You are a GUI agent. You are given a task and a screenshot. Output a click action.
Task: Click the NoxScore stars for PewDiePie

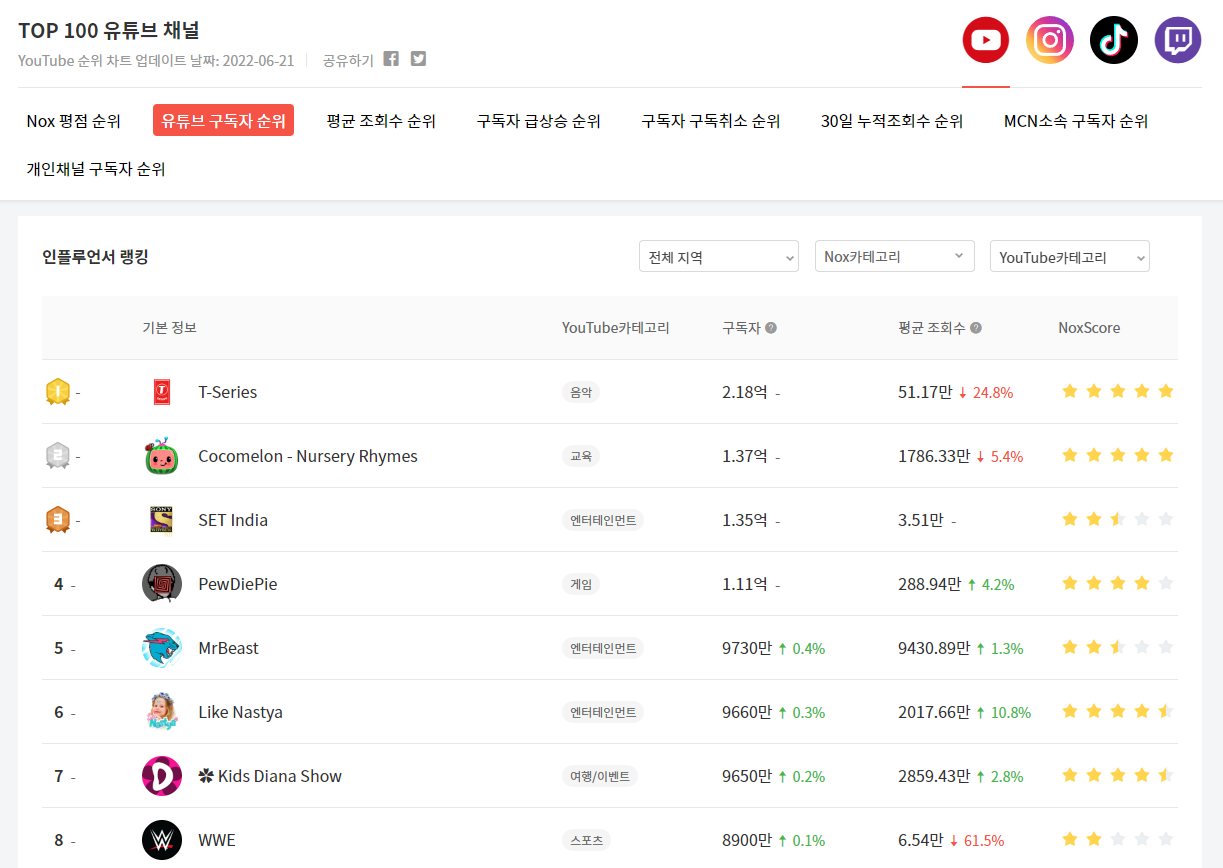(1117, 583)
